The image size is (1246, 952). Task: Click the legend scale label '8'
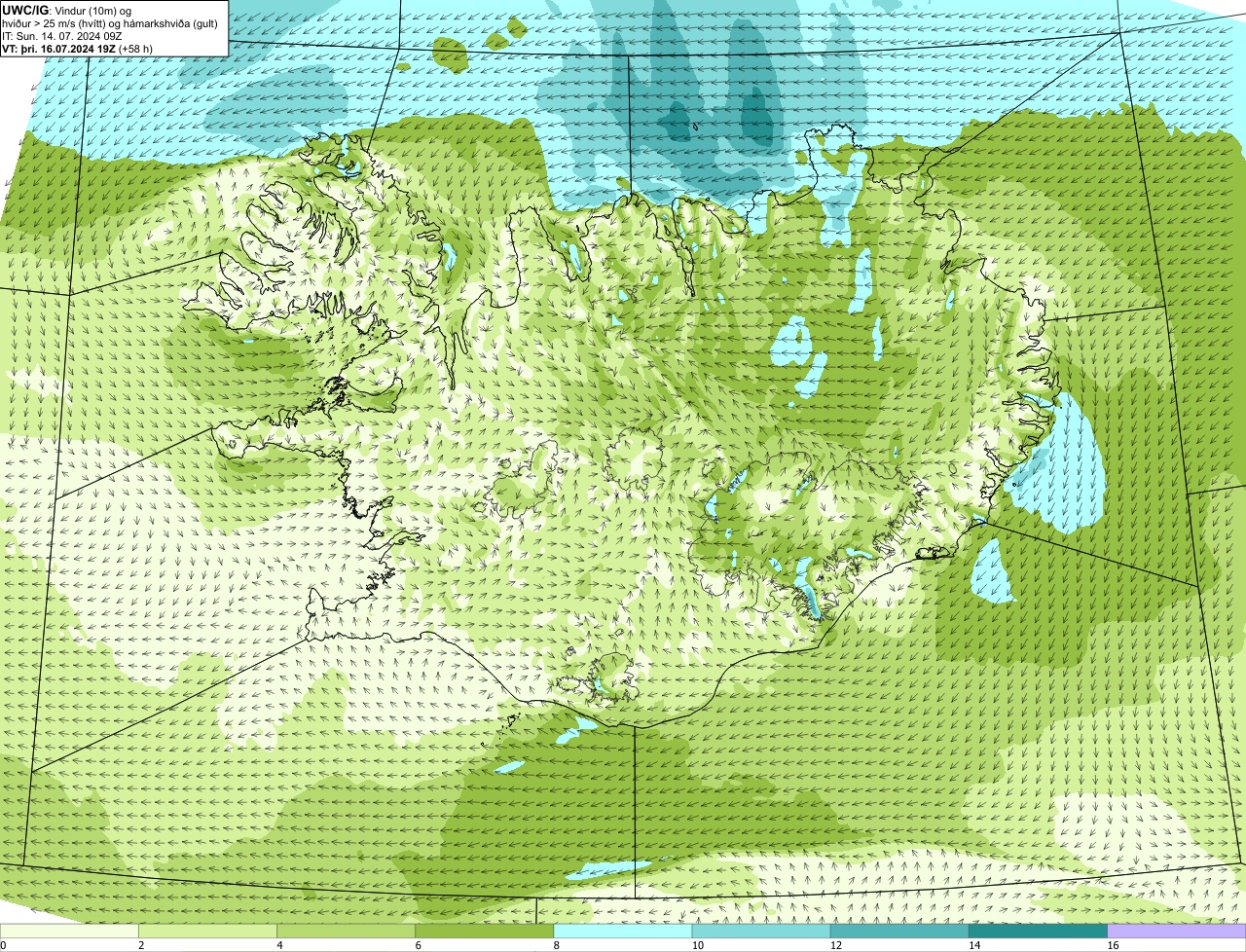(x=556, y=945)
